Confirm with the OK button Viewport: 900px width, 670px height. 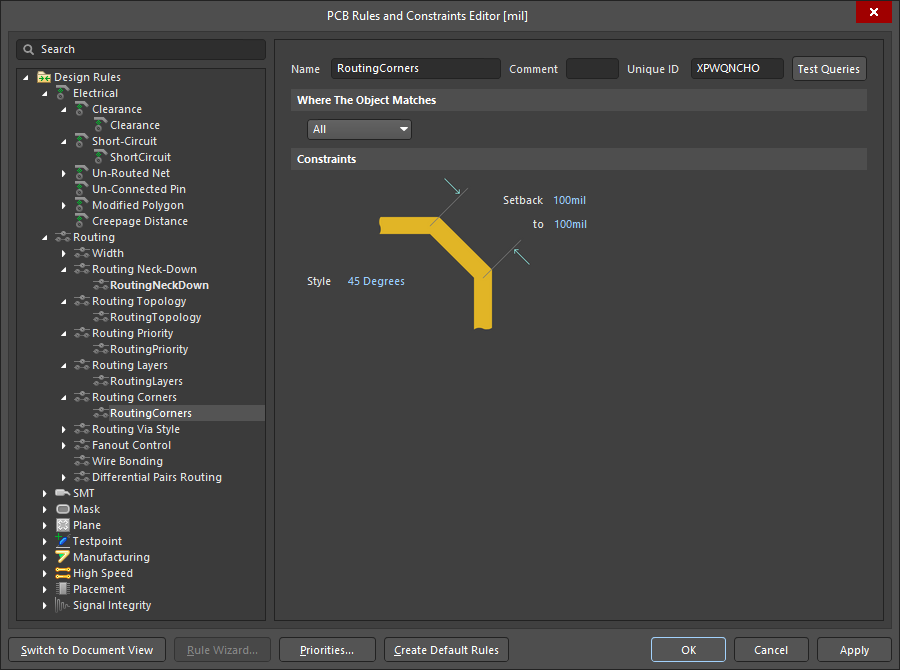click(x=688, y=650)
